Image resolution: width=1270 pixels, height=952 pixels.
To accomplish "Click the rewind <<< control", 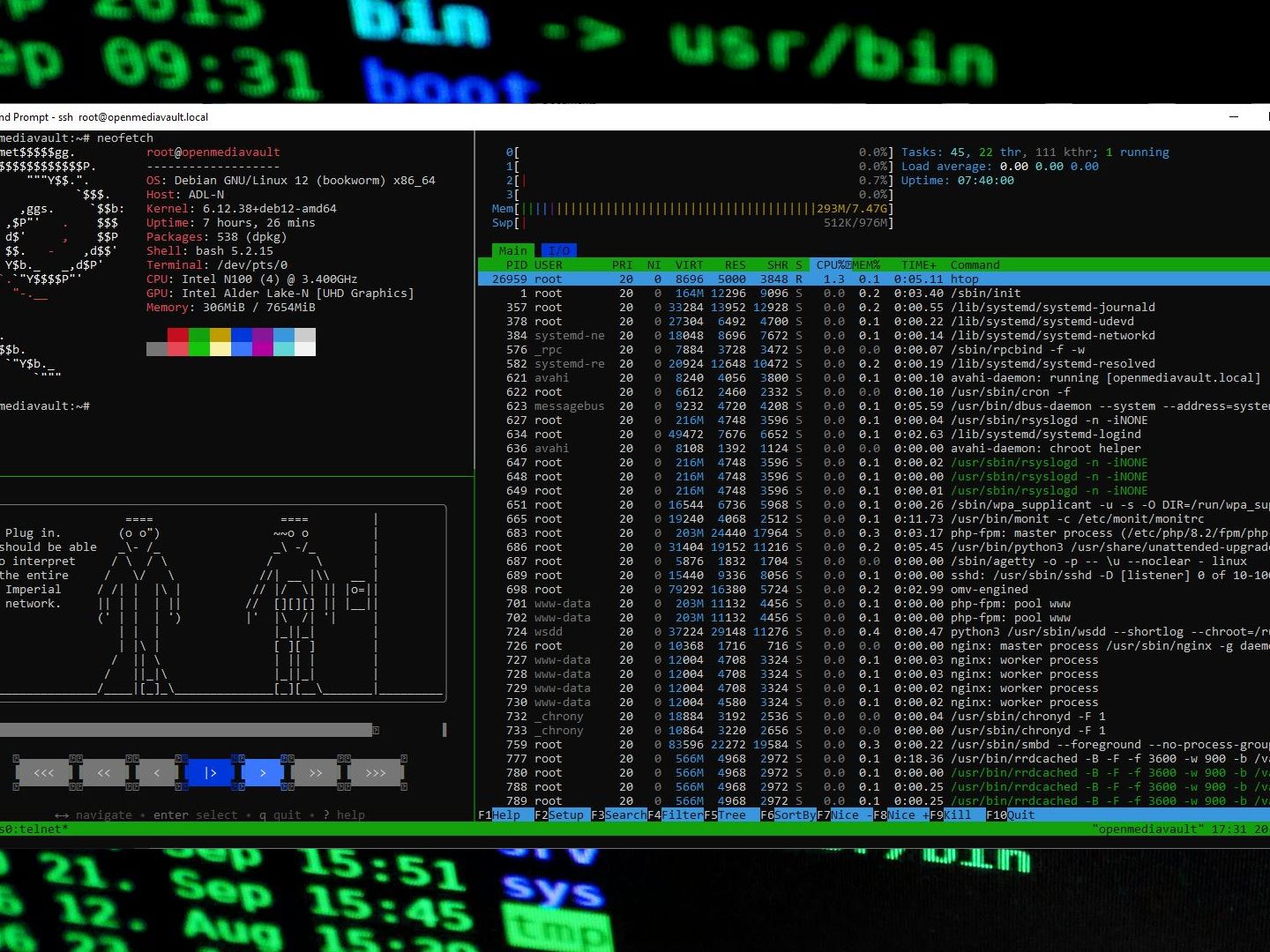I will tap(43, 772).
